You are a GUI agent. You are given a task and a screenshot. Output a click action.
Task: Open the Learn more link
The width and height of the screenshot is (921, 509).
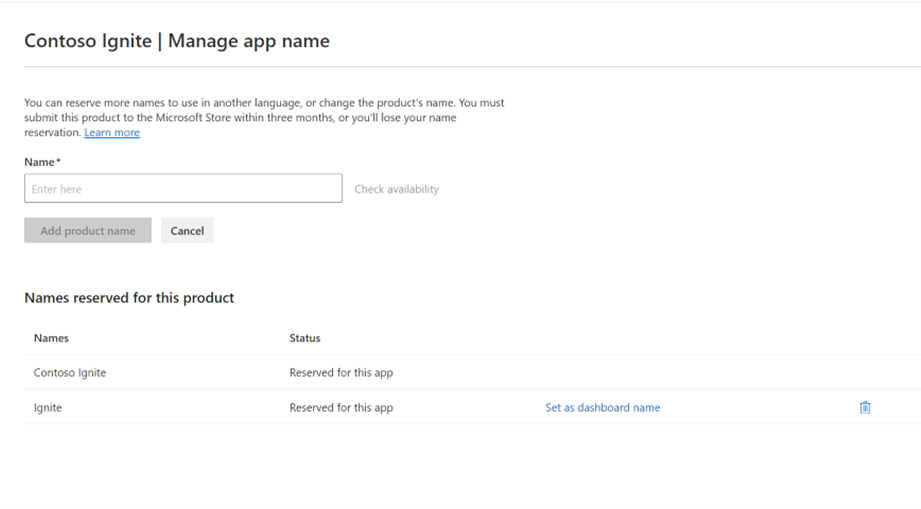coord(112,133)
